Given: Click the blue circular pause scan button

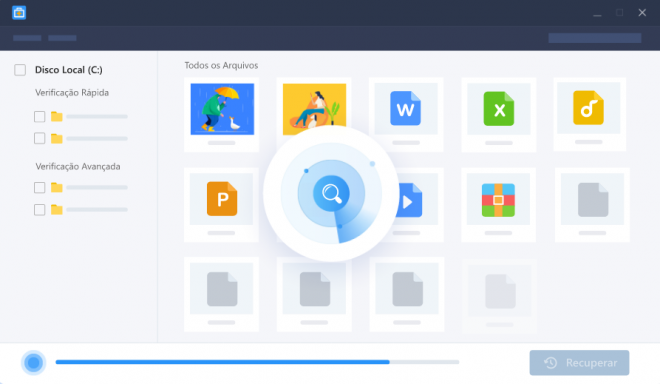Looking at the screenshot, I should tap(33, 362).
